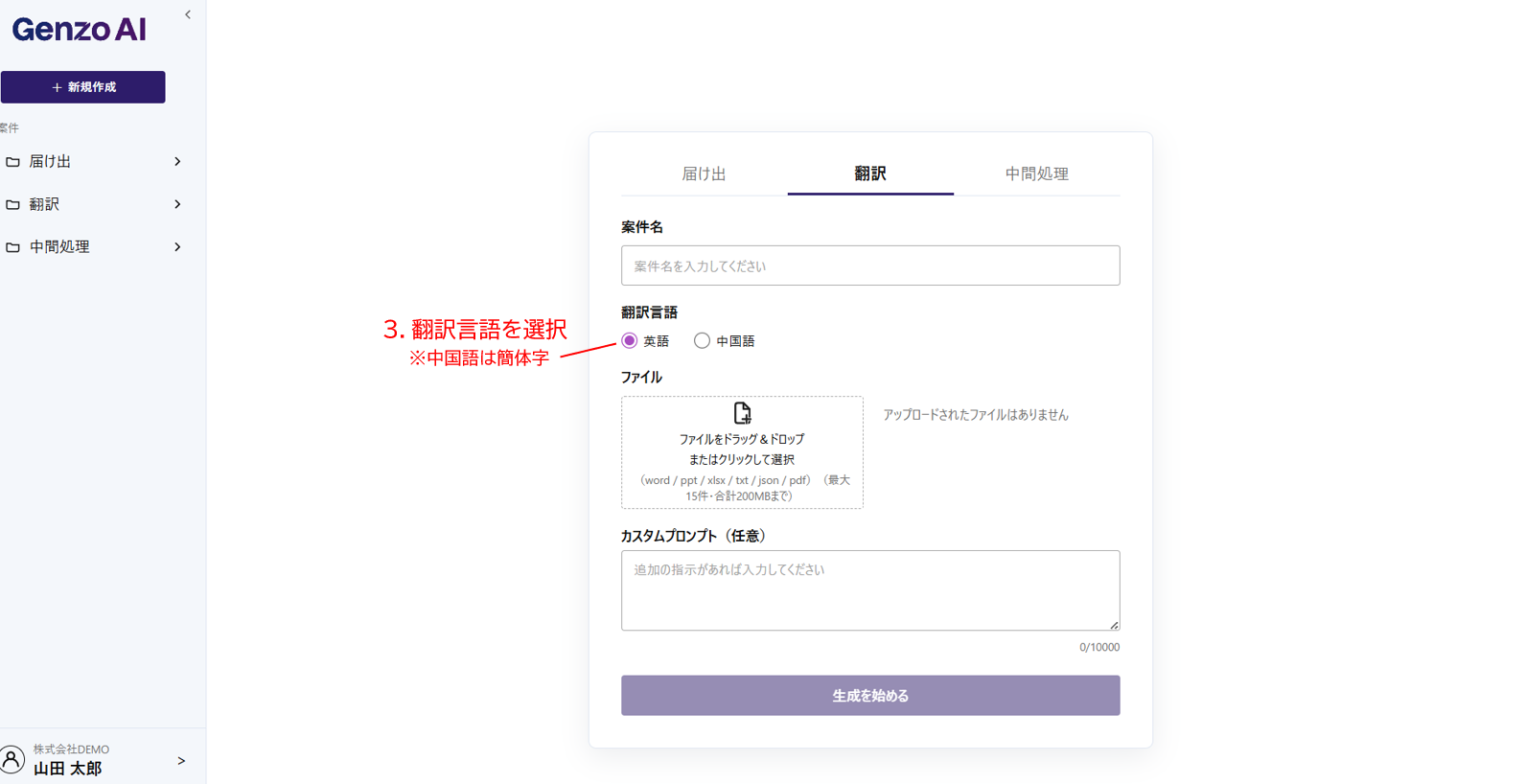Open the user account menu chevron

(181, 761)
